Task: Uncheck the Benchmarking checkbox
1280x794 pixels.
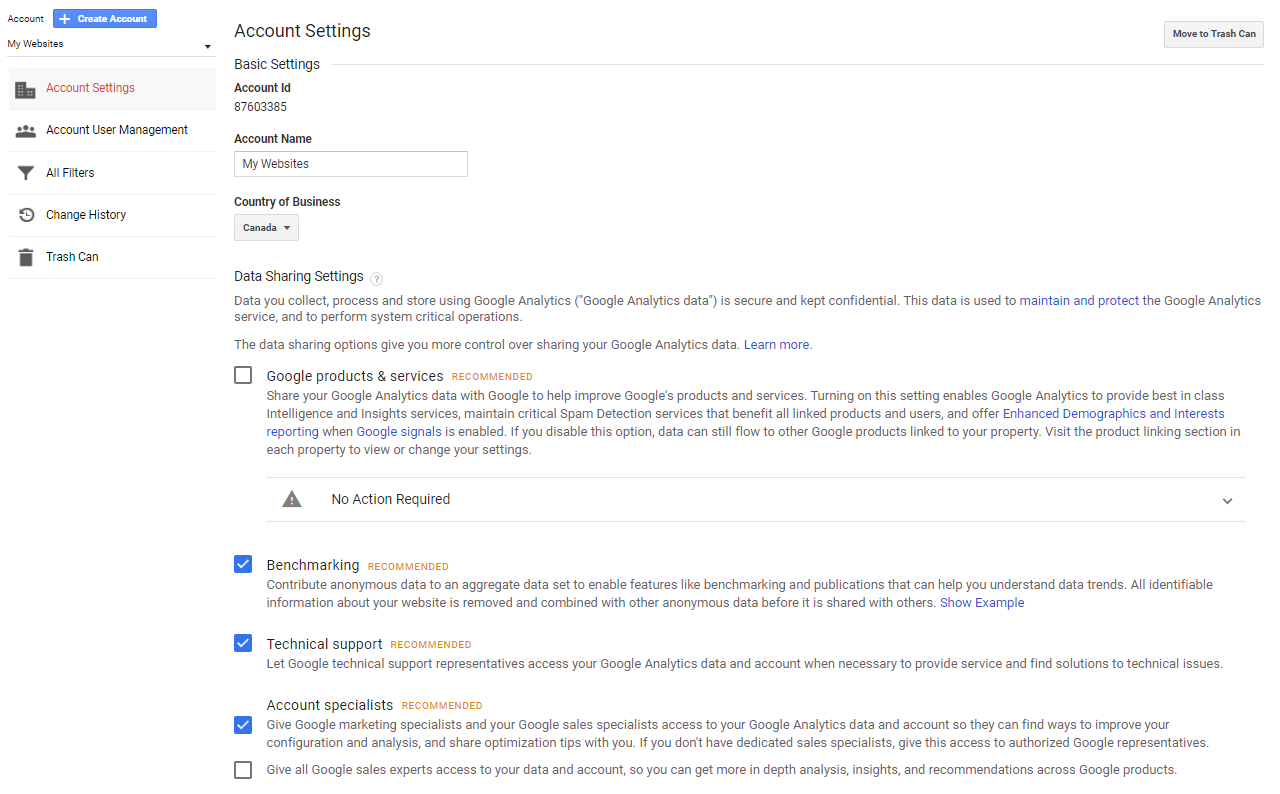Action: click(x=243, y=564)
